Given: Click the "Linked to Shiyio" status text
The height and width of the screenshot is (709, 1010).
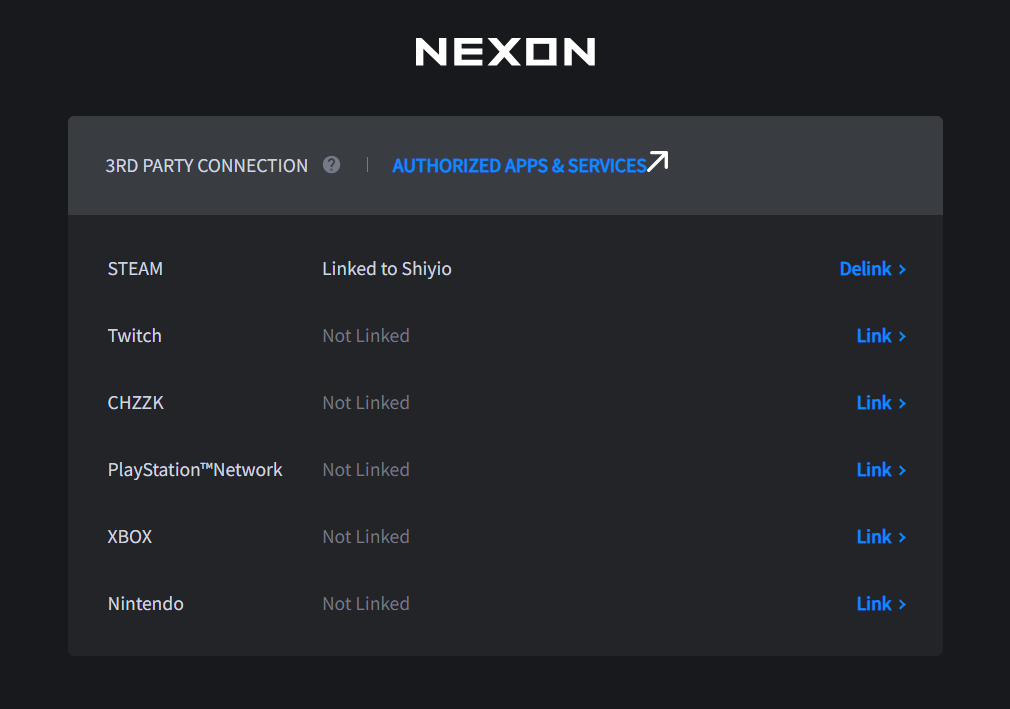Looking at the screenshot, I should pos(387,269).
